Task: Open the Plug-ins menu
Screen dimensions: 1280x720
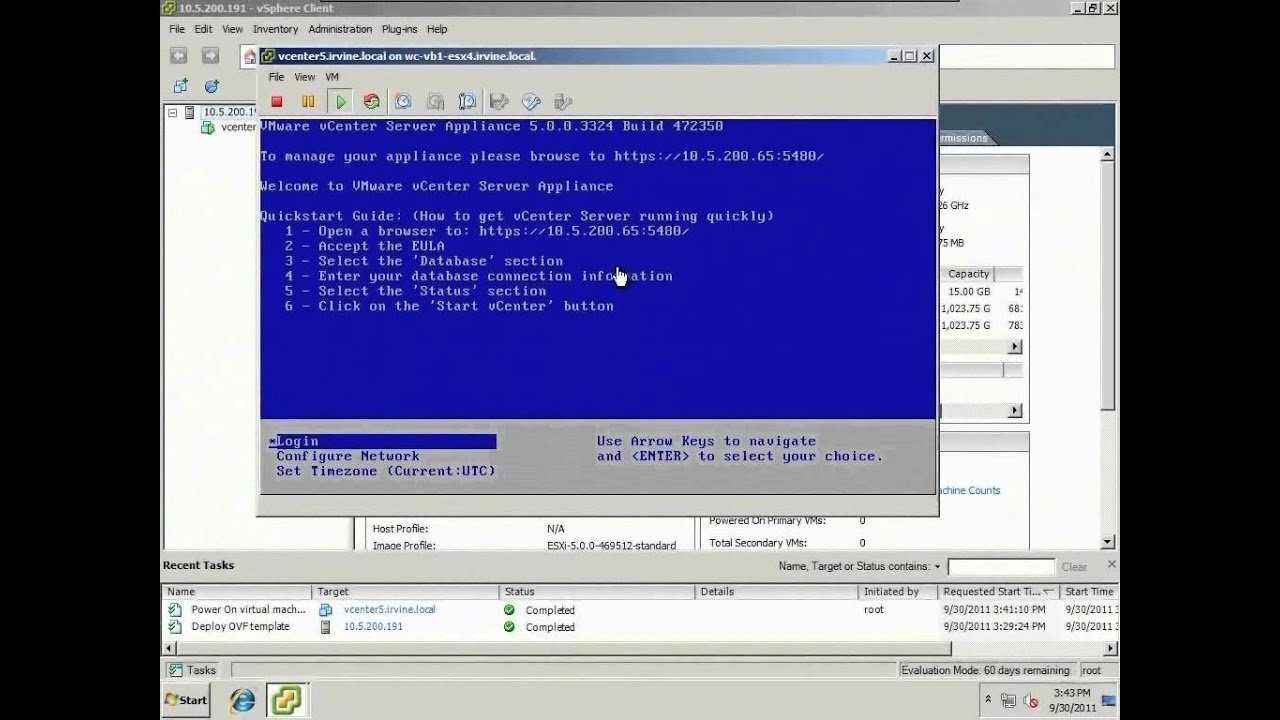Action: [399, 29]
